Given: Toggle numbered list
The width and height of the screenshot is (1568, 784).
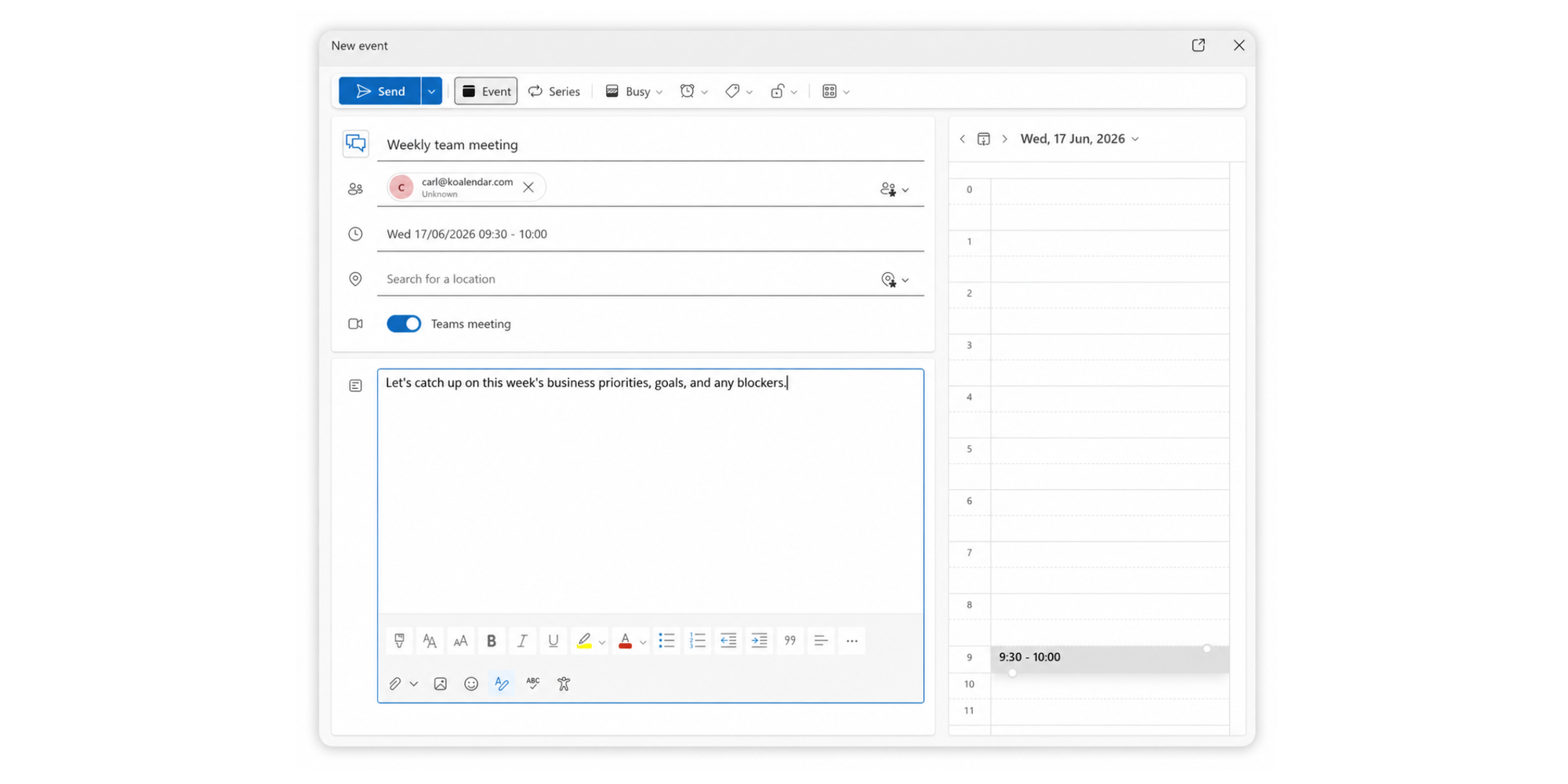Looking at the screenshot, I should pos(697,641).
